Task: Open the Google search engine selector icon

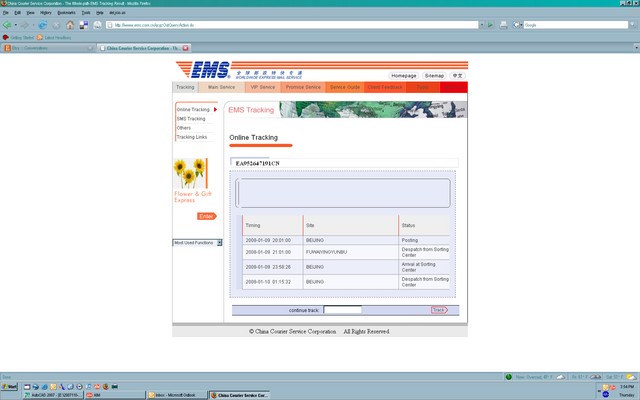Action: (x=517, y=25)
